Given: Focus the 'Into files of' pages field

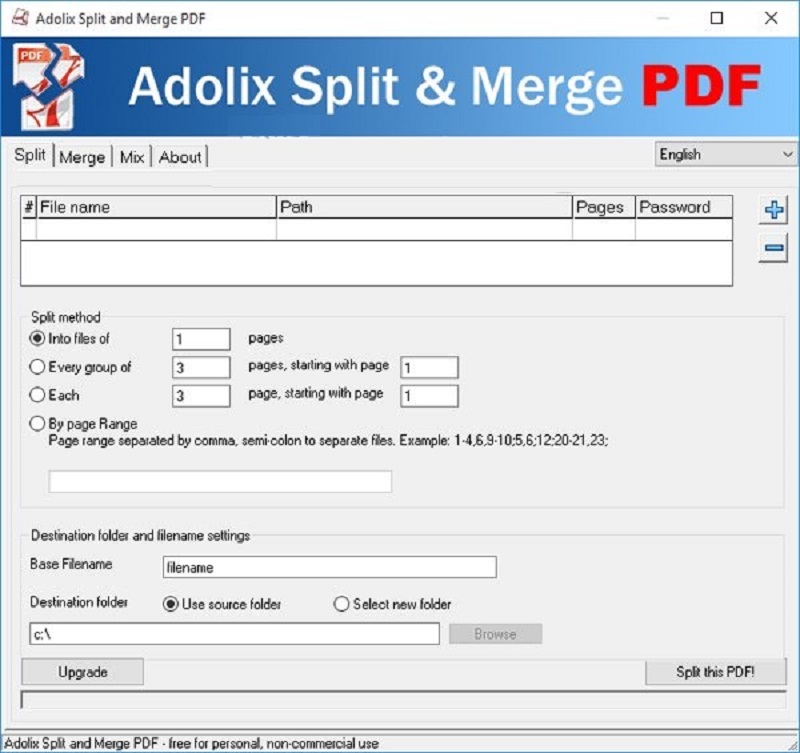Looking at the screenshot, I should tap(201, 339).
